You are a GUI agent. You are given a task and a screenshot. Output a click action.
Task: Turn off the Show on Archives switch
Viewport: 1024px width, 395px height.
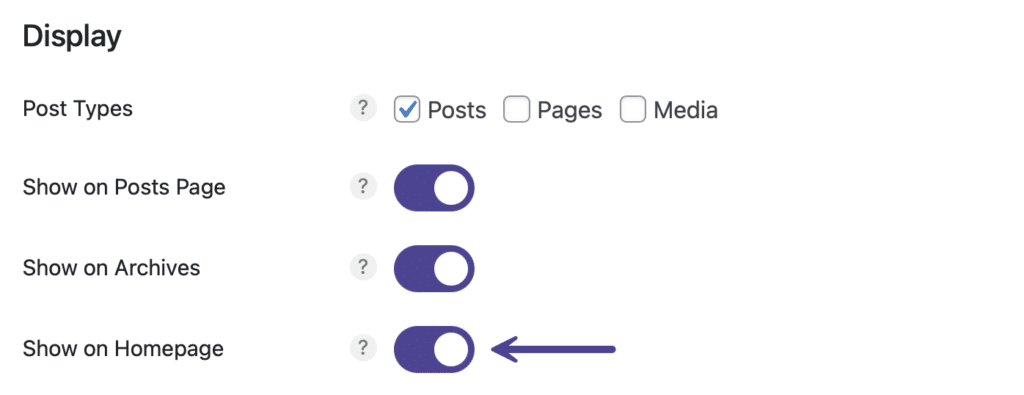pos(434,268)
